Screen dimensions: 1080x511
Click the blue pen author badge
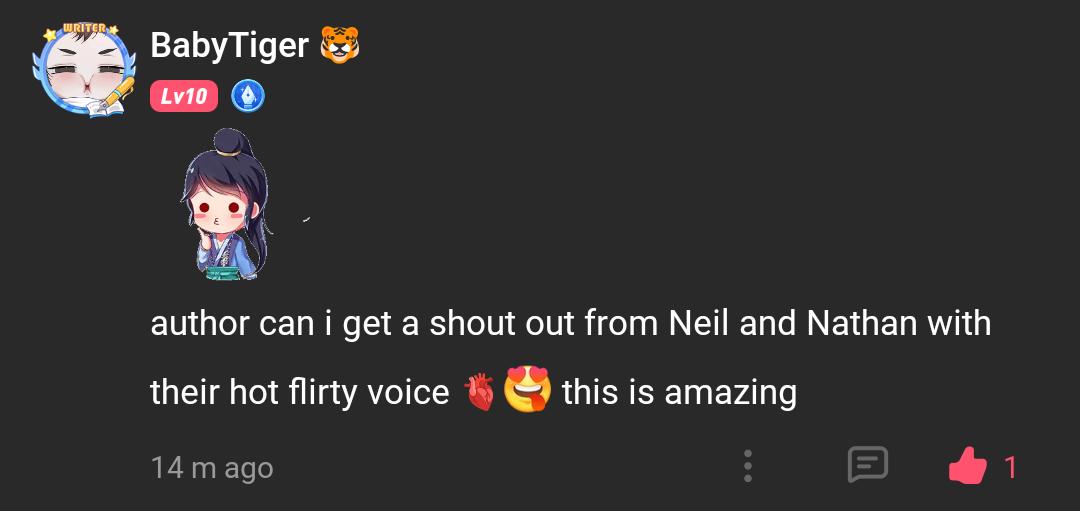click(x=248, y=96)
